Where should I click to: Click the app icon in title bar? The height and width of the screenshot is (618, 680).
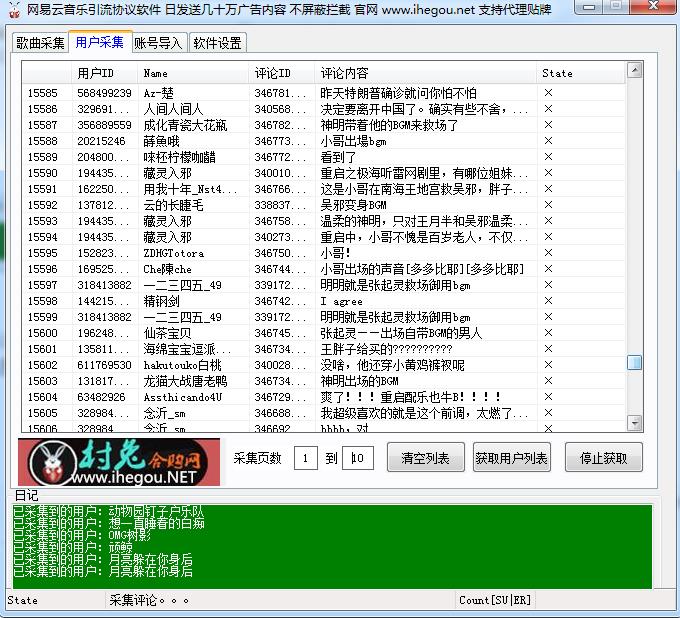pos(12,11)
